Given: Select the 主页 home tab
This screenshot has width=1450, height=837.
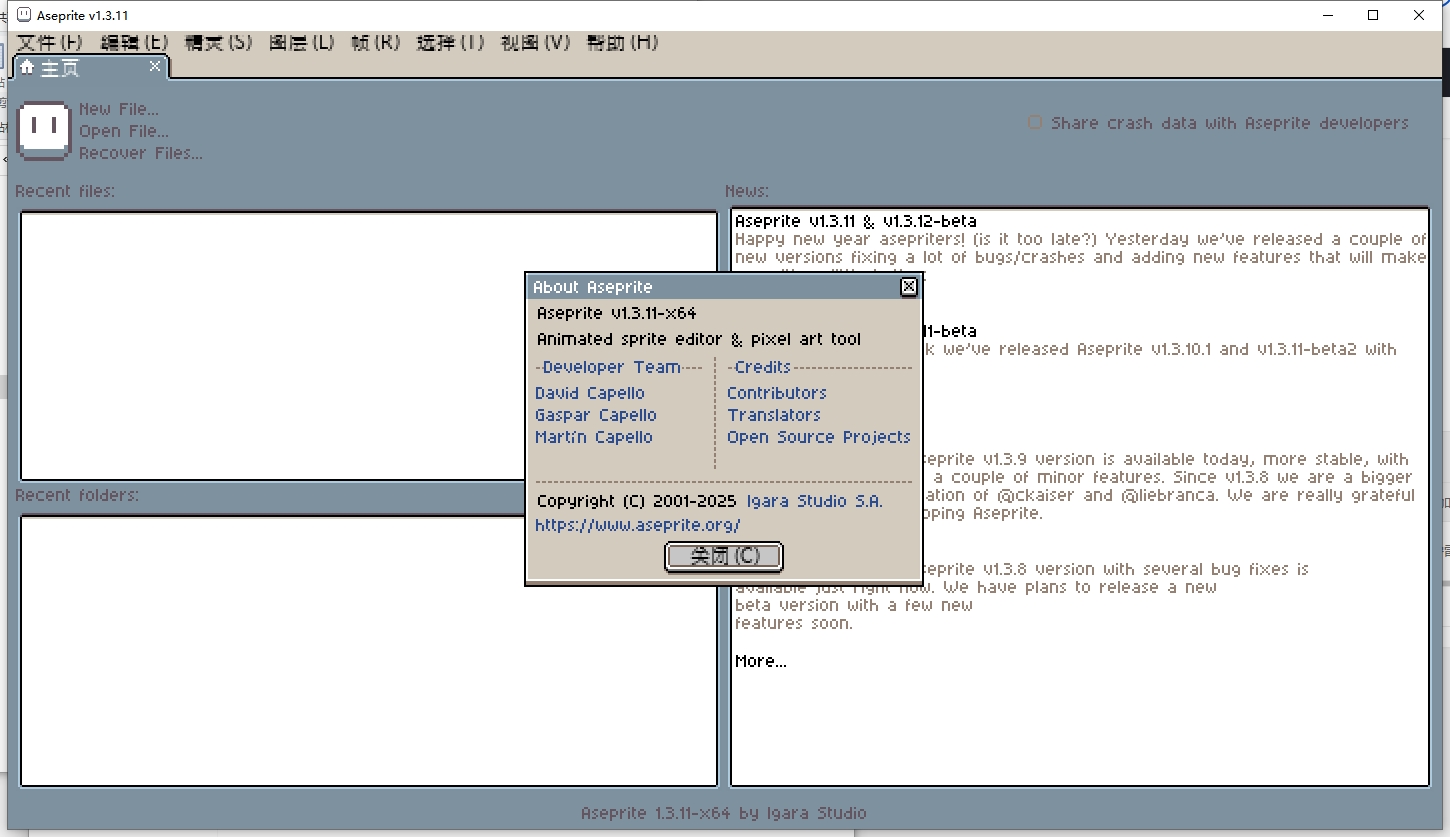Looking at the screenshot, I should click(90, 67).
